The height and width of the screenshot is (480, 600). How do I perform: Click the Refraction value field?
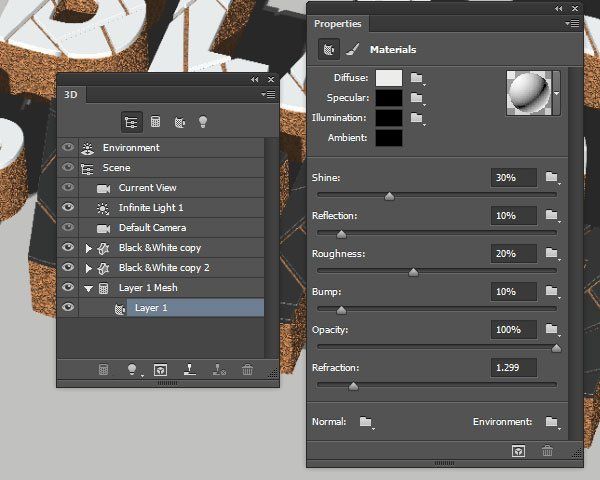pos(514,367)
